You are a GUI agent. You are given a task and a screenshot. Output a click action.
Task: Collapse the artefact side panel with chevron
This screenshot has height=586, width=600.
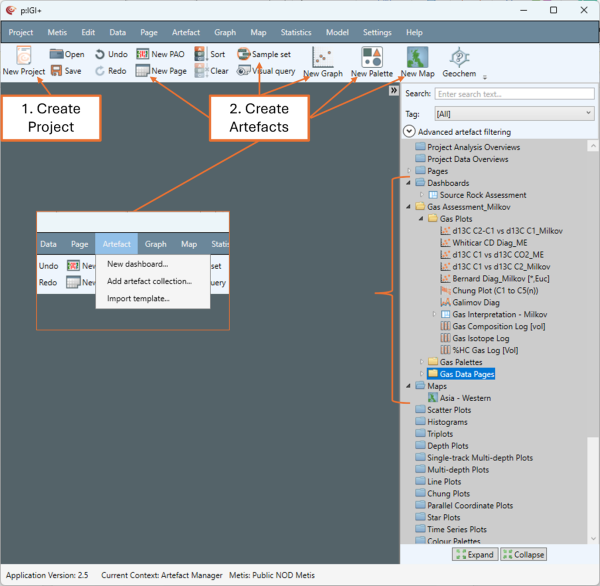394,90
